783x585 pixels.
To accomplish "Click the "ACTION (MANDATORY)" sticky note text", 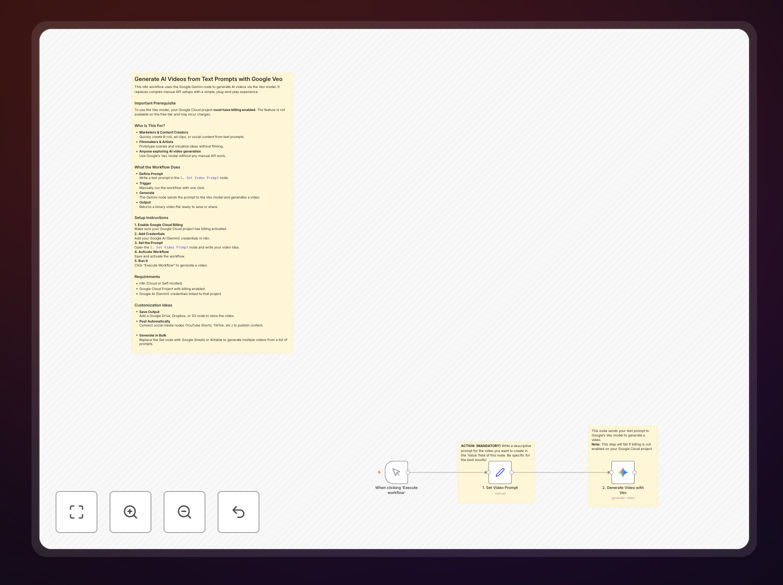I will 496,453.
